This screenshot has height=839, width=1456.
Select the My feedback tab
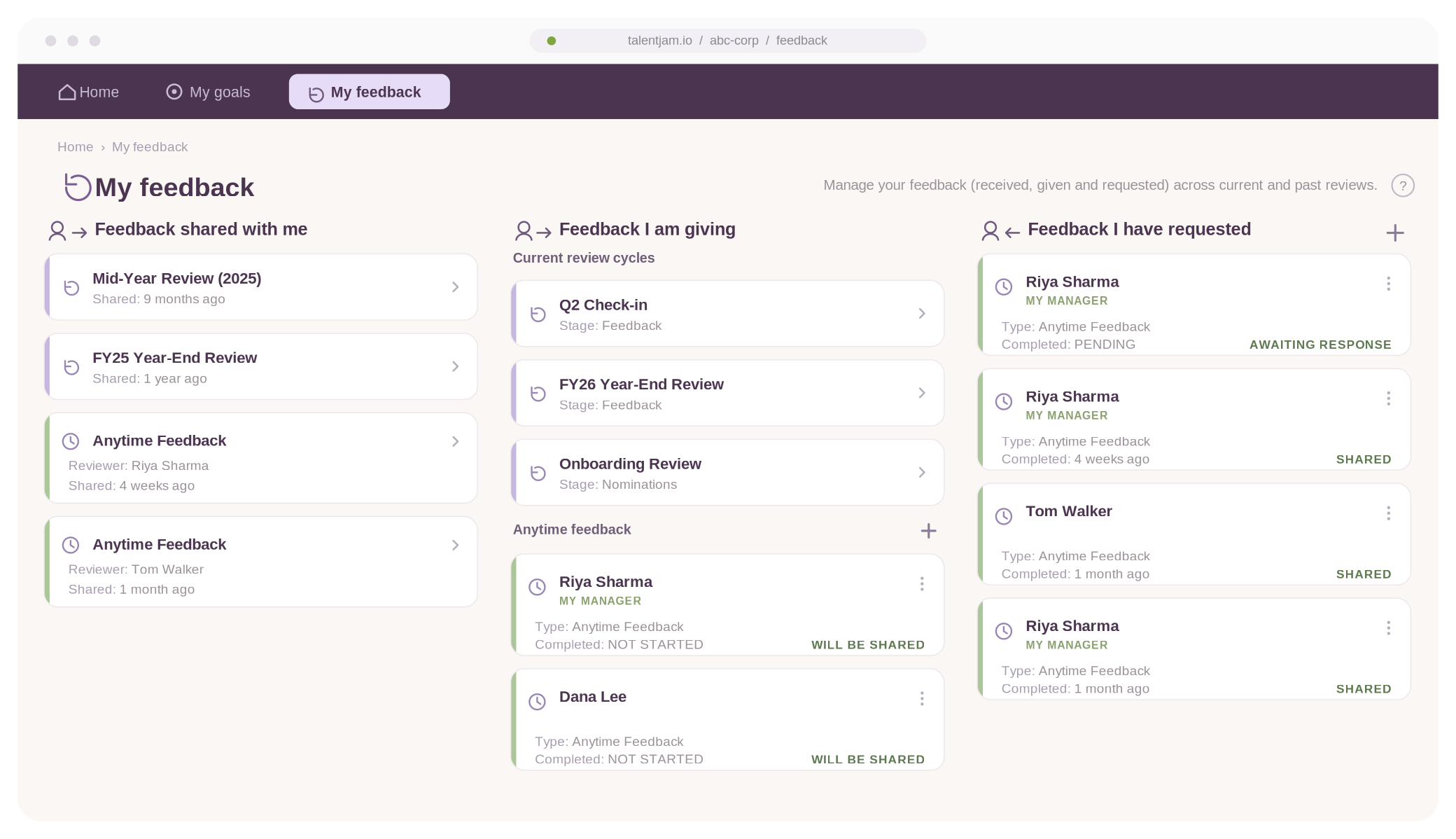(369, 92)
